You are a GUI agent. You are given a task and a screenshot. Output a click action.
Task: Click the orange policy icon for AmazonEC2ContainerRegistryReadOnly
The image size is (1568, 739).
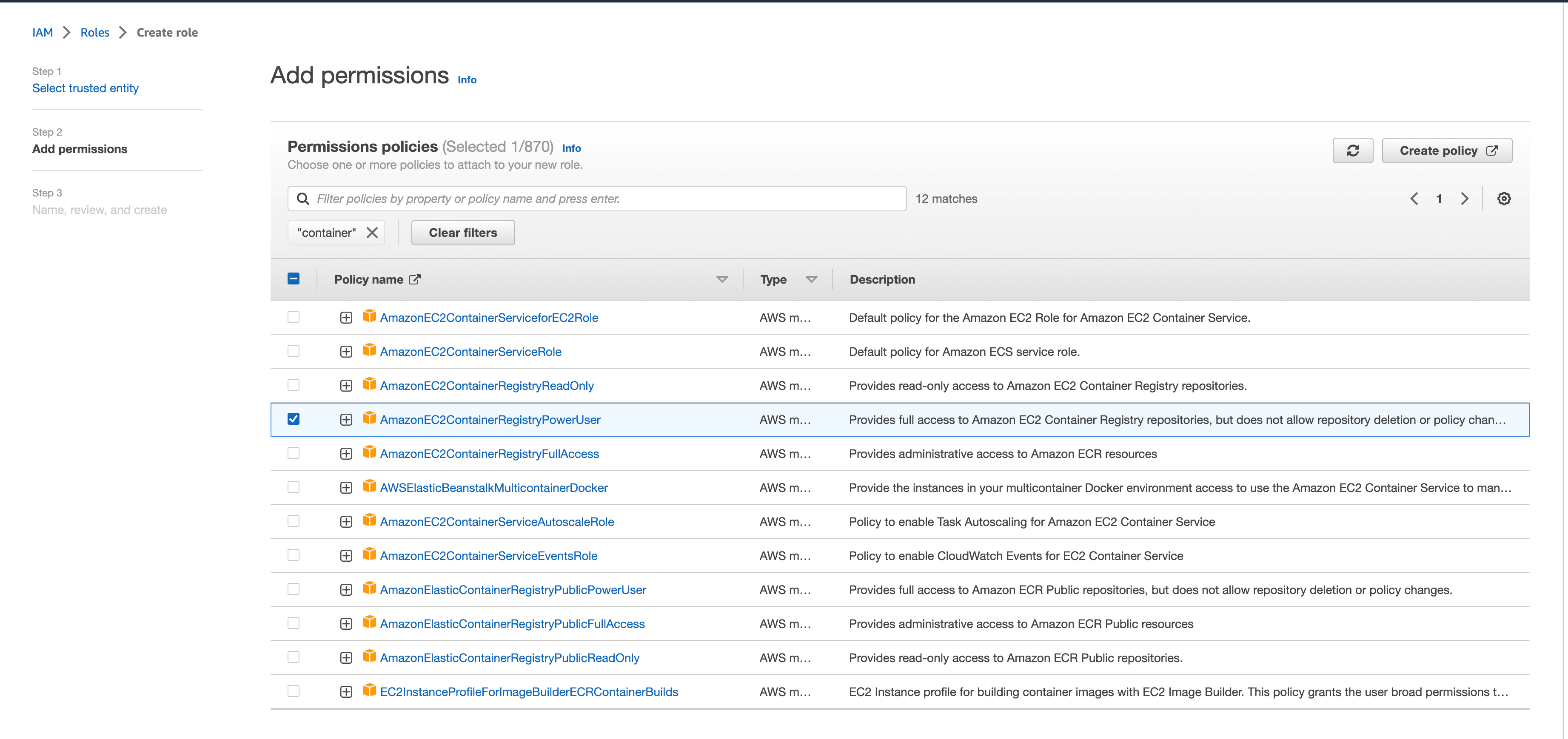369,384
